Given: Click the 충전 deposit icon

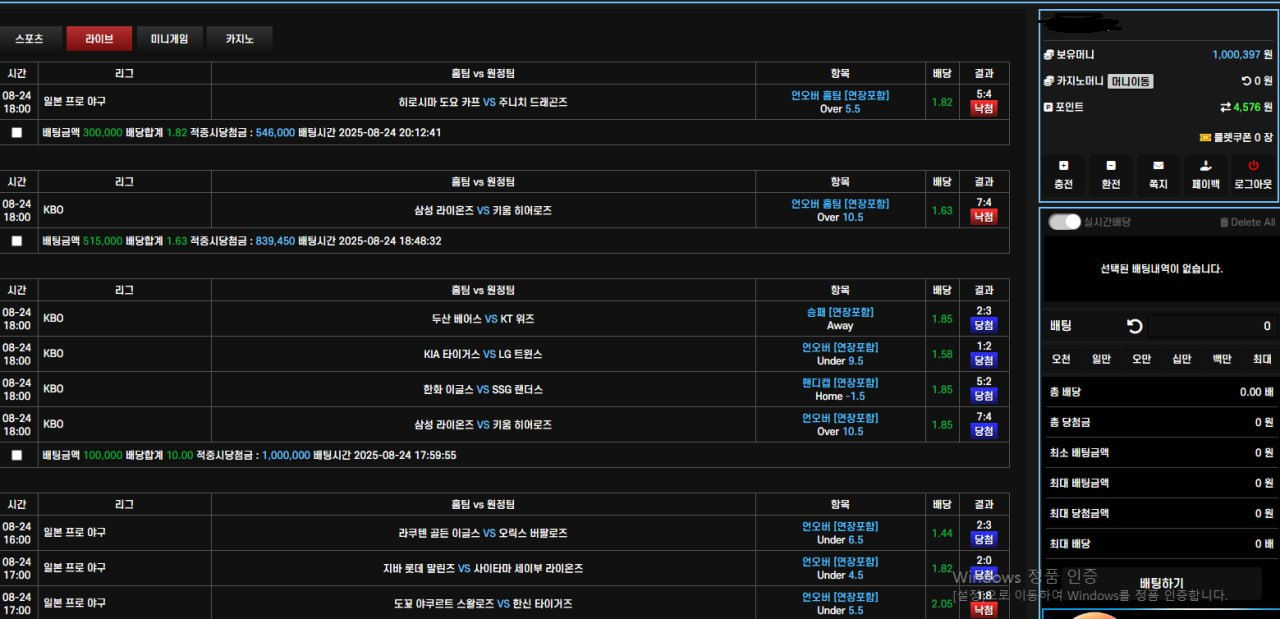Looking at the screenshot, I should point(1063,176).
